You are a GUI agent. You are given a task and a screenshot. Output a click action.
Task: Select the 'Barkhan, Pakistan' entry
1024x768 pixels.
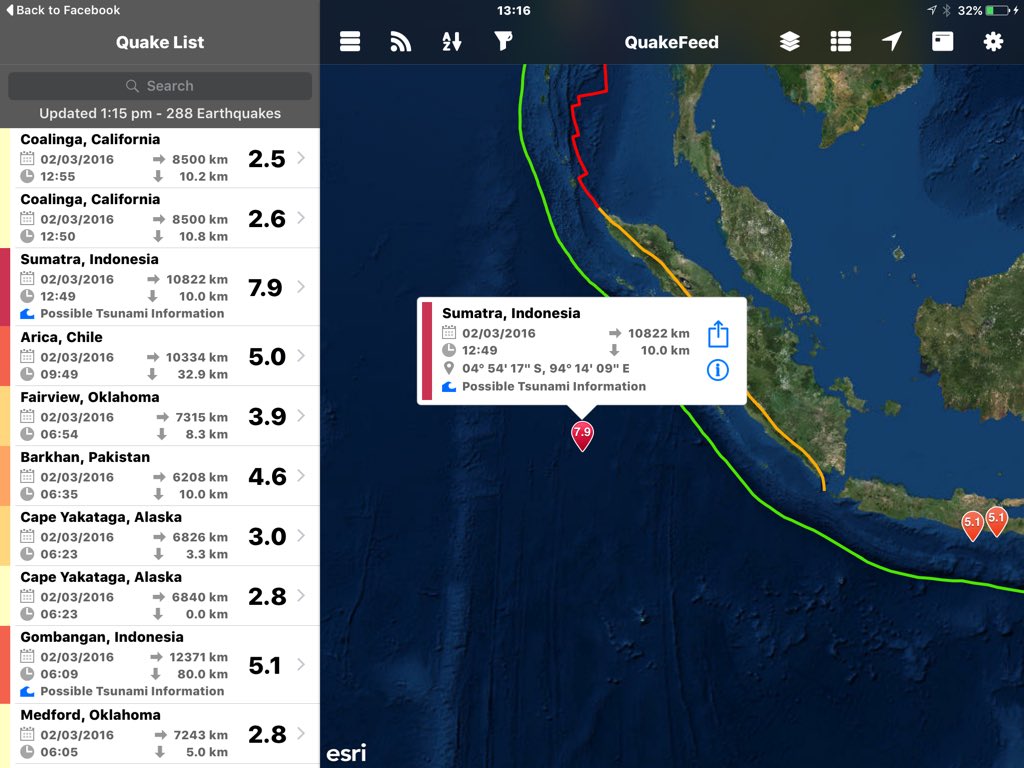(x=160, y=476)
